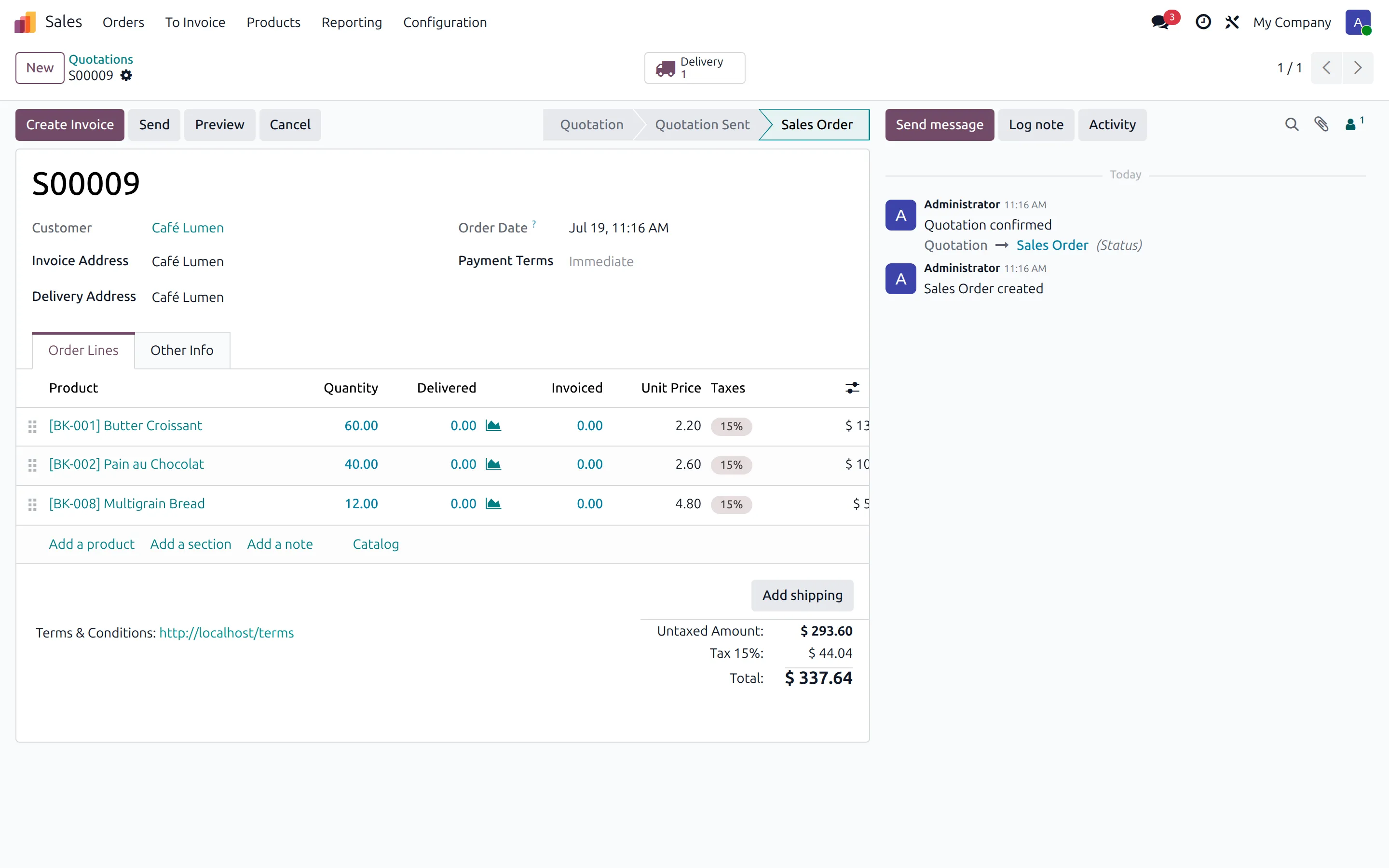
Task: Click the Create Invoice button
Action: pos(70,124)
